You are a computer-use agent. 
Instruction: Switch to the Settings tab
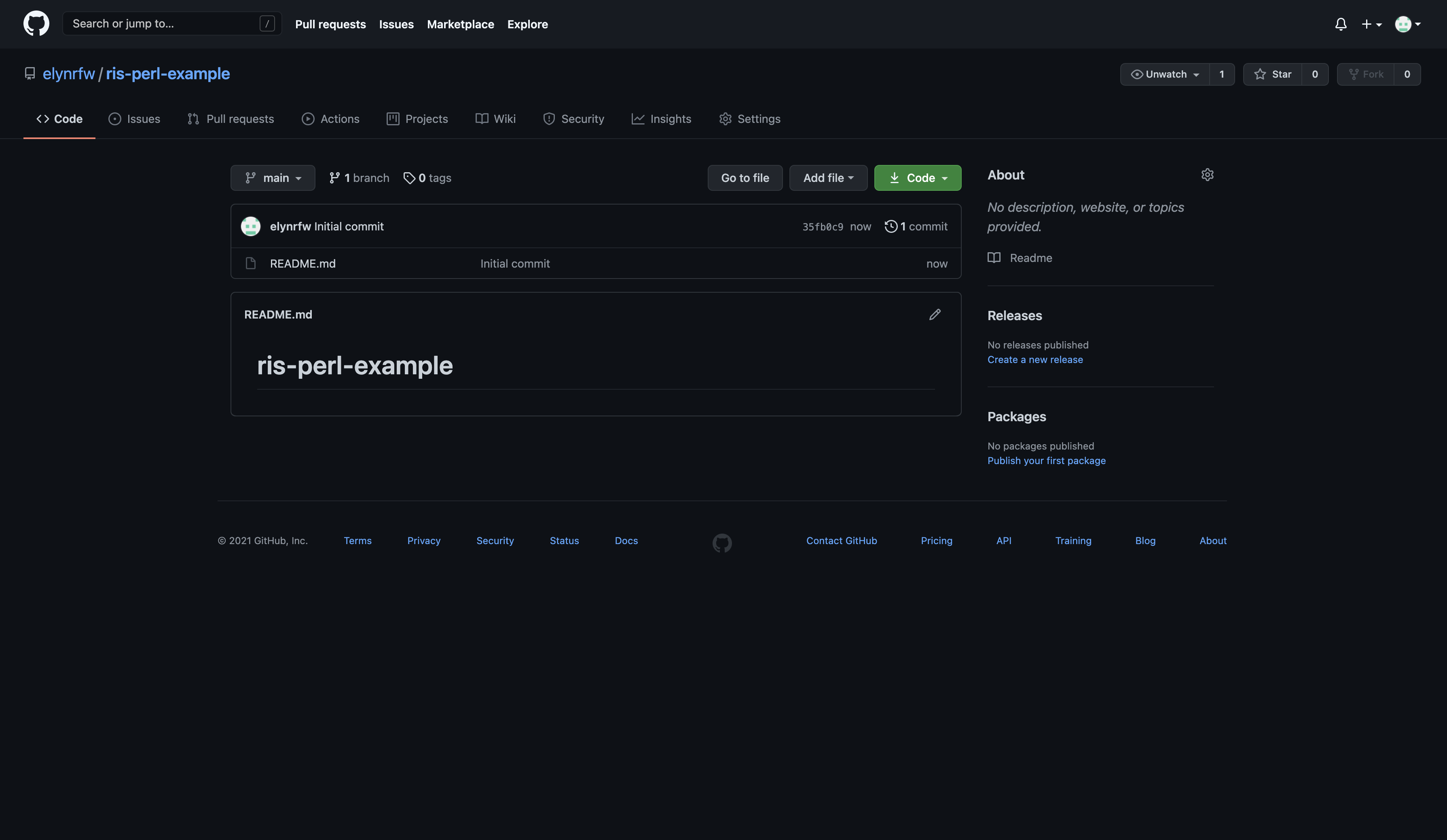coord(750,119)
